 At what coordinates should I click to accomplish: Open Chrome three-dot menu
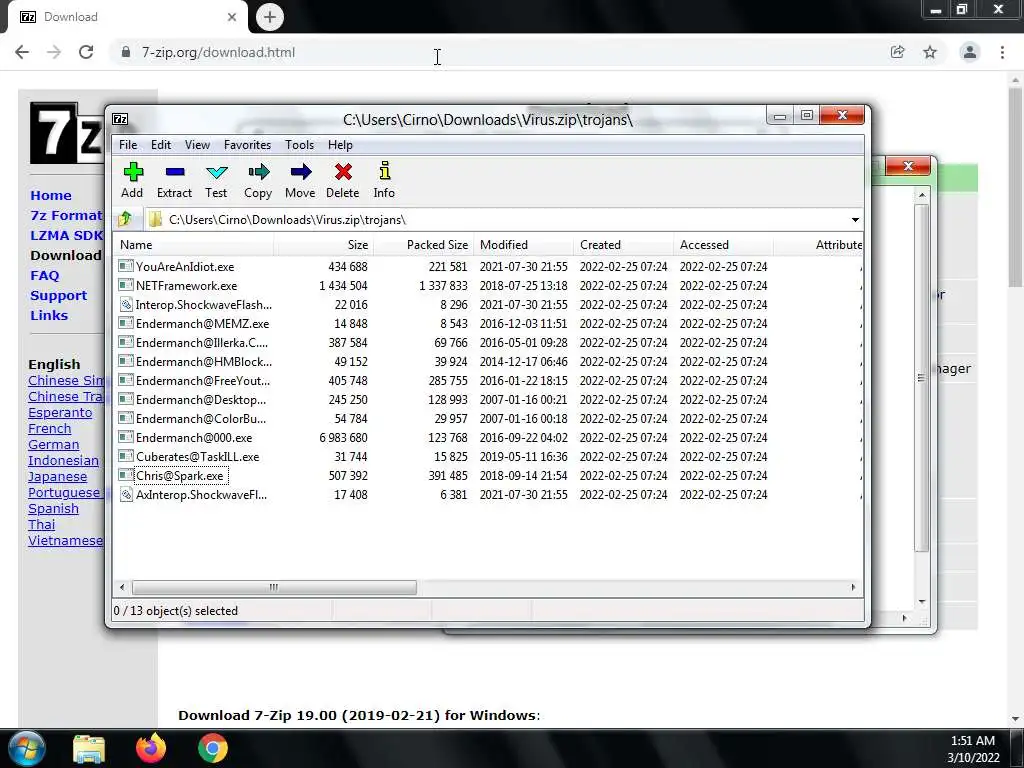pyautogui.click(x=1002, y=52)
